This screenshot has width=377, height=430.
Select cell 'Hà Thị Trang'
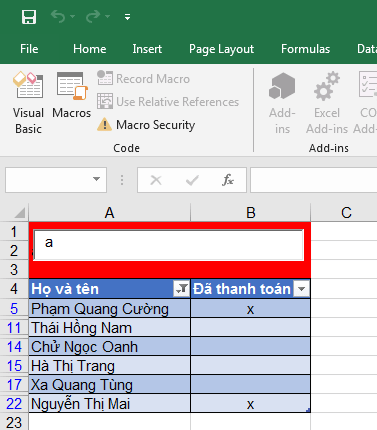(x=110, y=365)
